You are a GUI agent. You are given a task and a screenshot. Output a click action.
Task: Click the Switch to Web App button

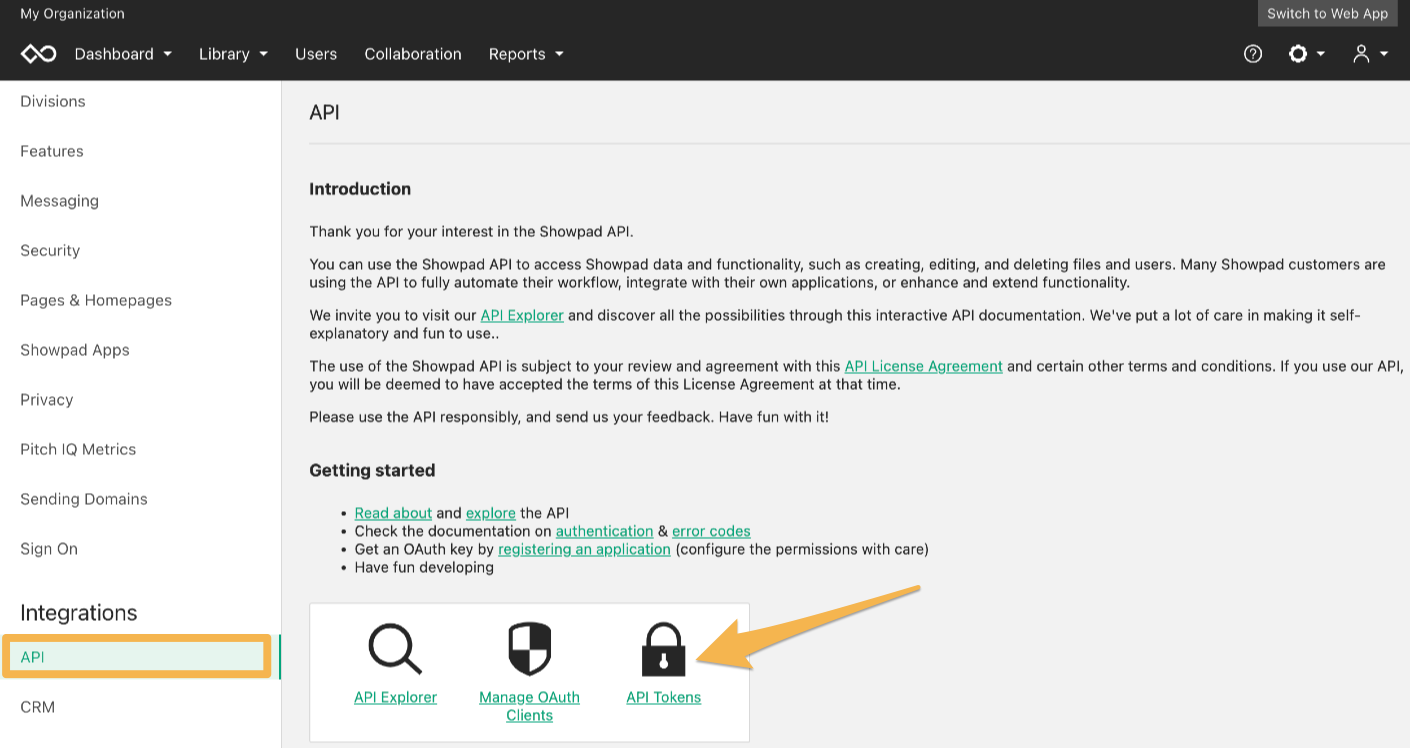pos(1327,13)
